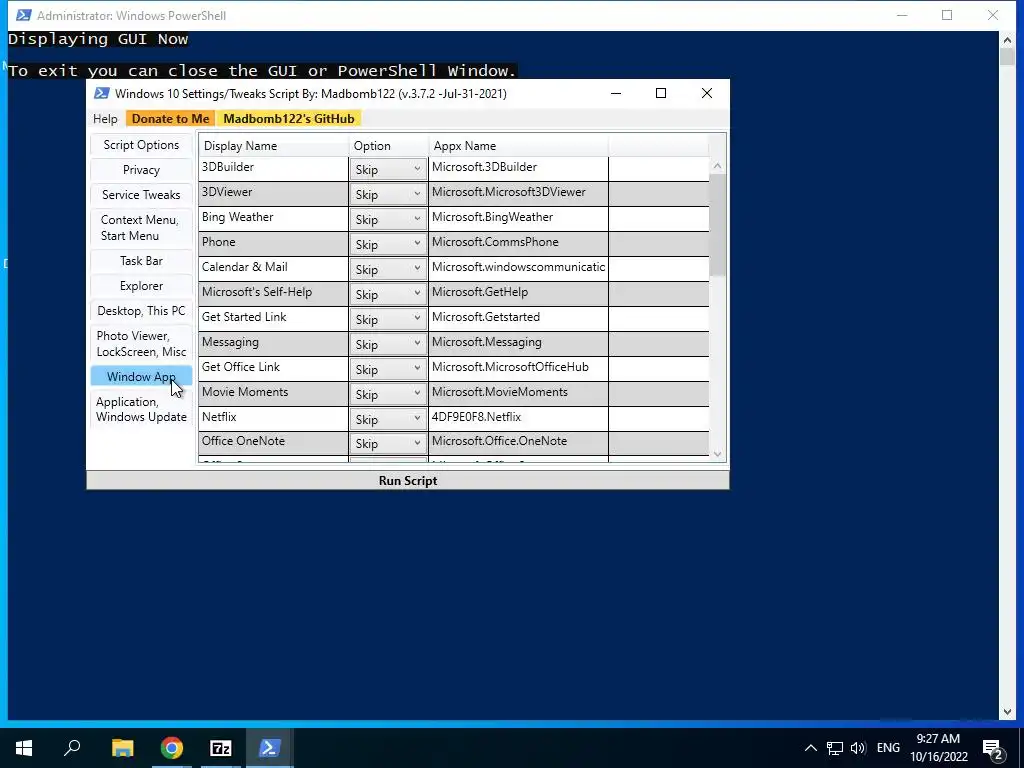1024x768 pixels.
Task: Click the taskbar clock and date
Action: click(x=938, y=748)
